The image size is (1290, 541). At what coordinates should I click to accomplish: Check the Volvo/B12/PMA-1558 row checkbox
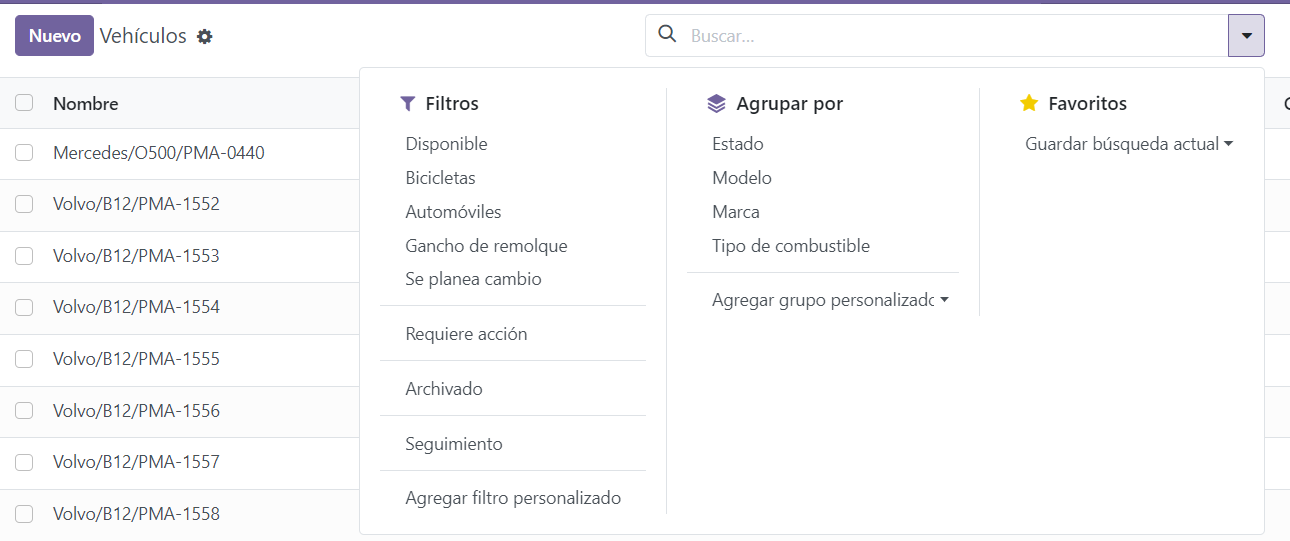[x=24, y=514]
